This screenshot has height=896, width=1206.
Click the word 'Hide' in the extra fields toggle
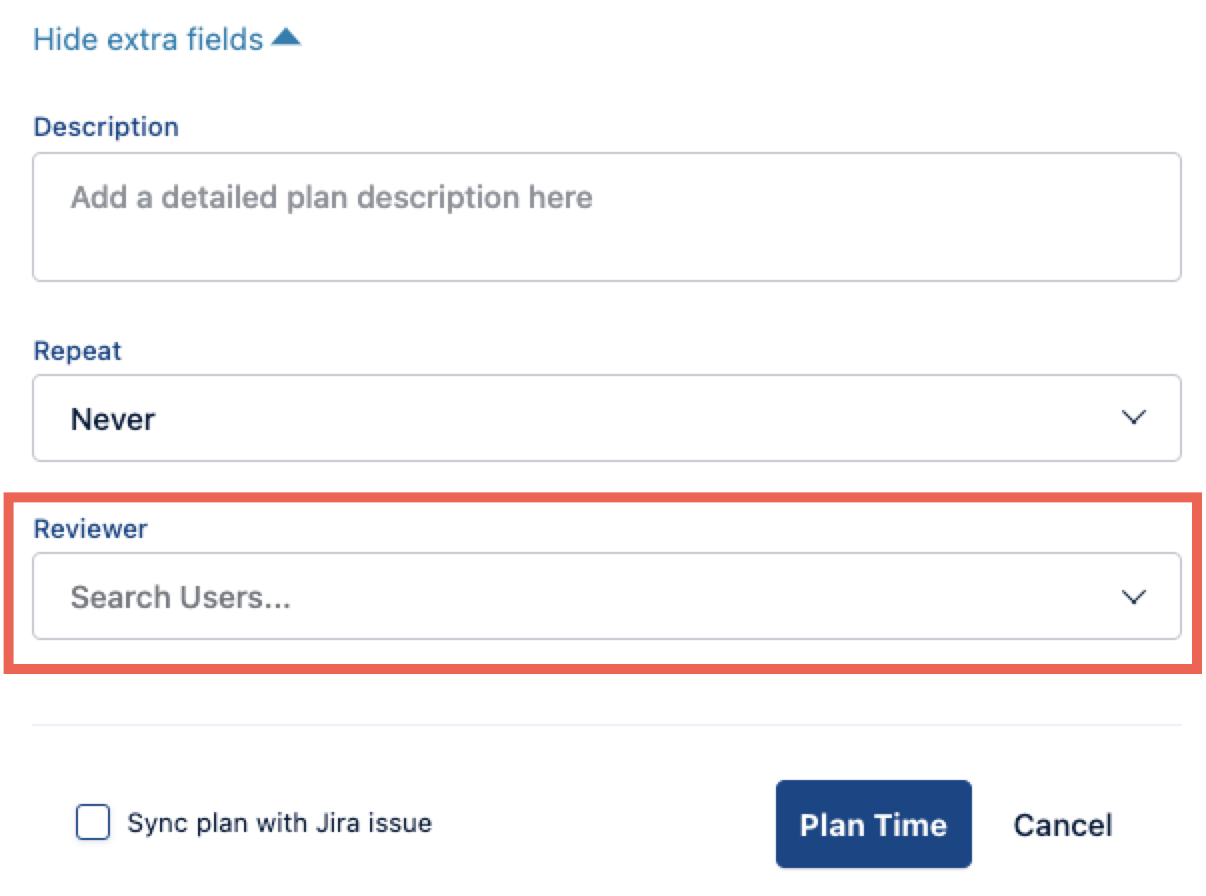tap(65, 39)
